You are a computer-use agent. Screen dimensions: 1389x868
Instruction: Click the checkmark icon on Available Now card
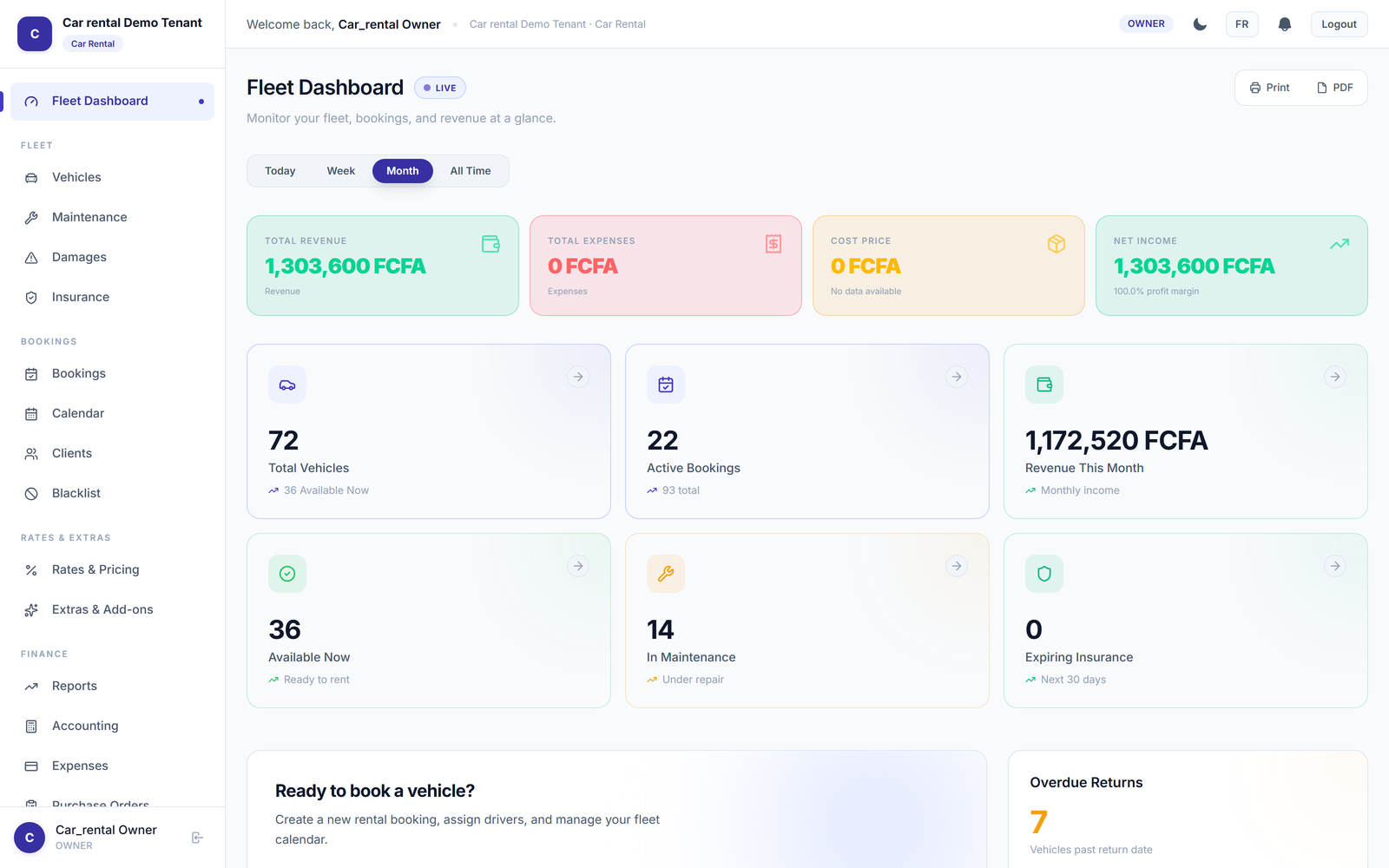tap(287, 574)
